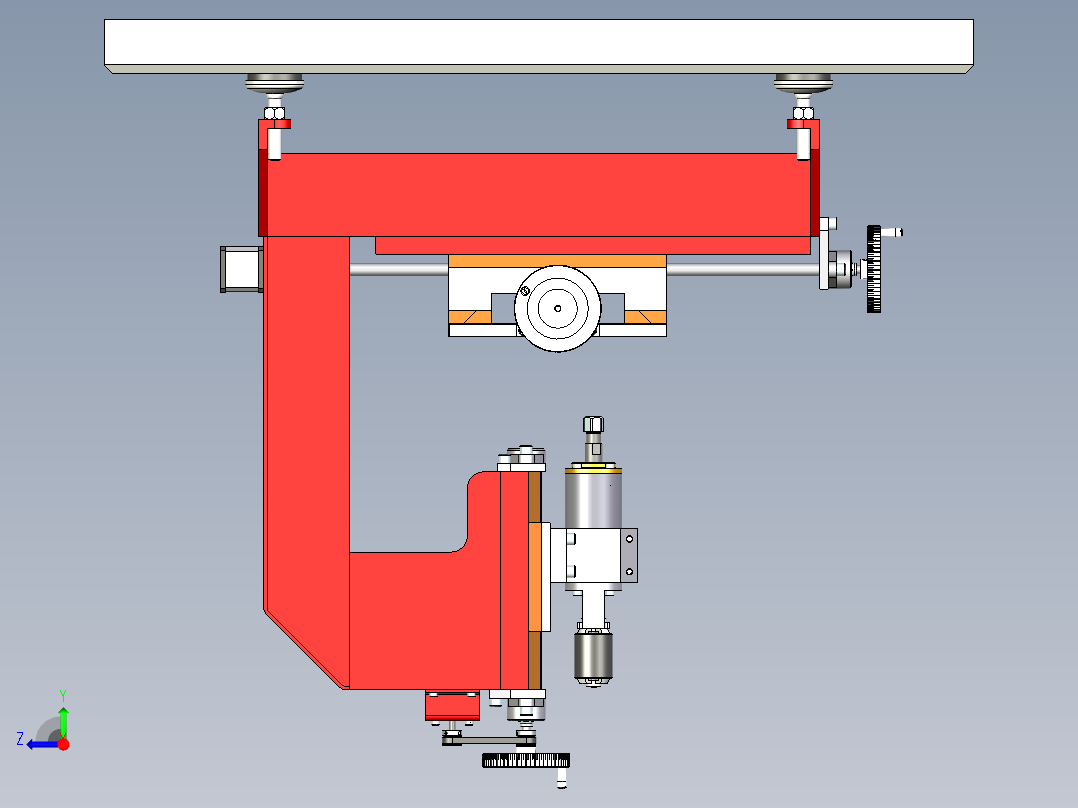The image size is (1078, 808).
Task: Select the crank handle on right handwheel
Action: point(892,232)
